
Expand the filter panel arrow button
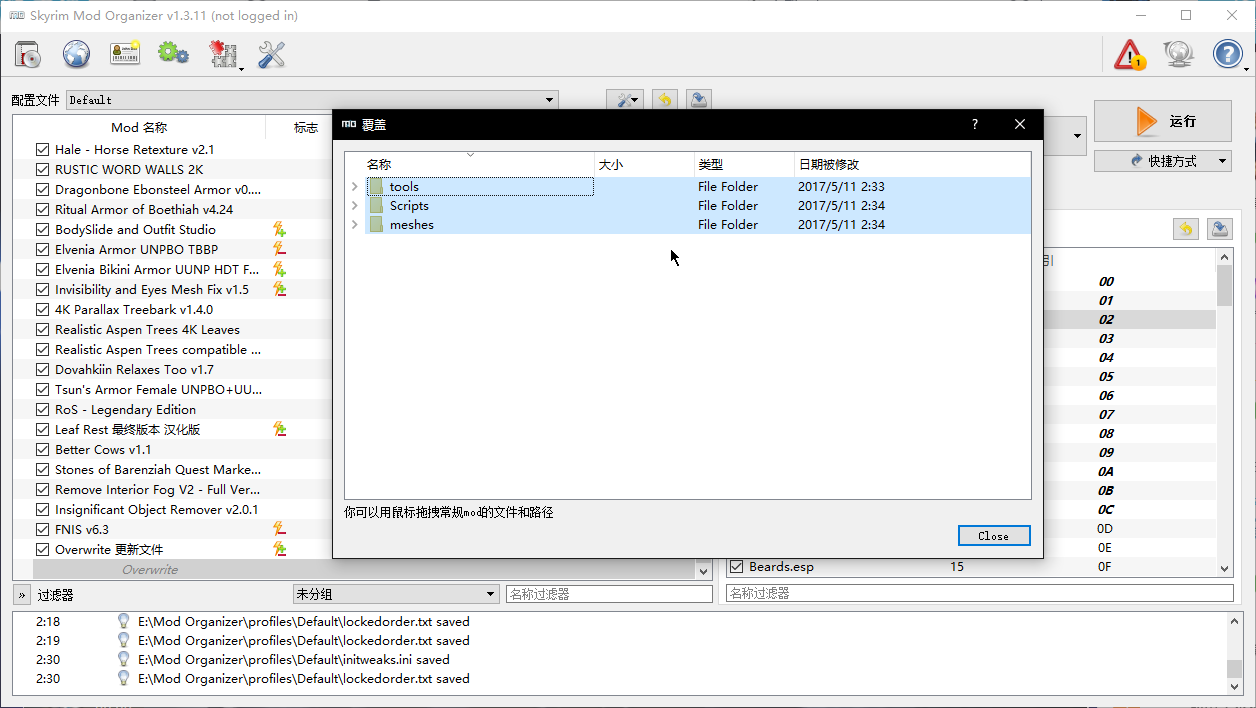pos(22,595)
